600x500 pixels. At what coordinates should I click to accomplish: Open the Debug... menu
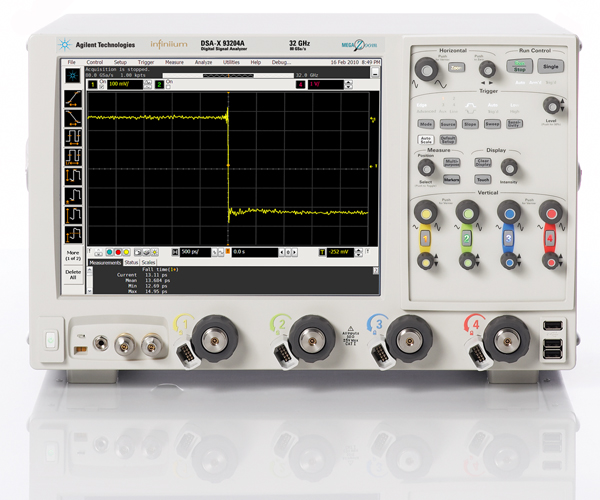point(281,62)
